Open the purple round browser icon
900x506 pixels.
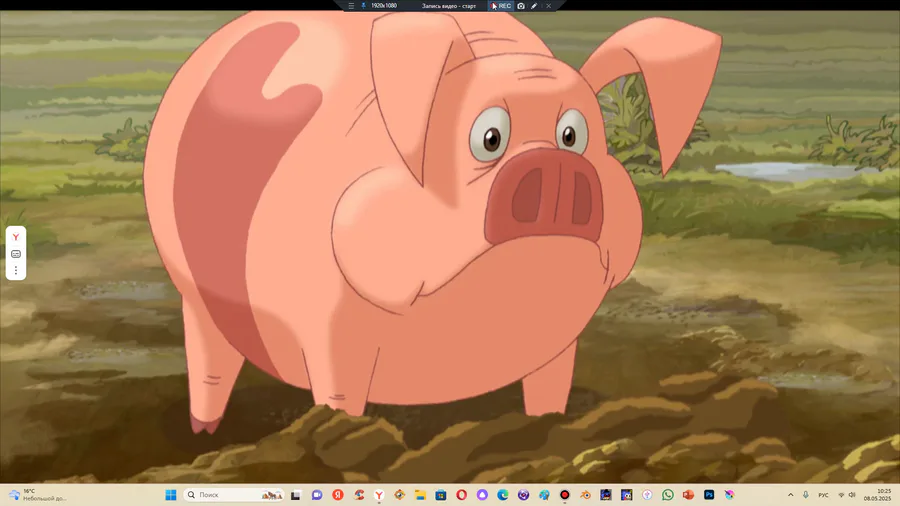tap(523, 495)
